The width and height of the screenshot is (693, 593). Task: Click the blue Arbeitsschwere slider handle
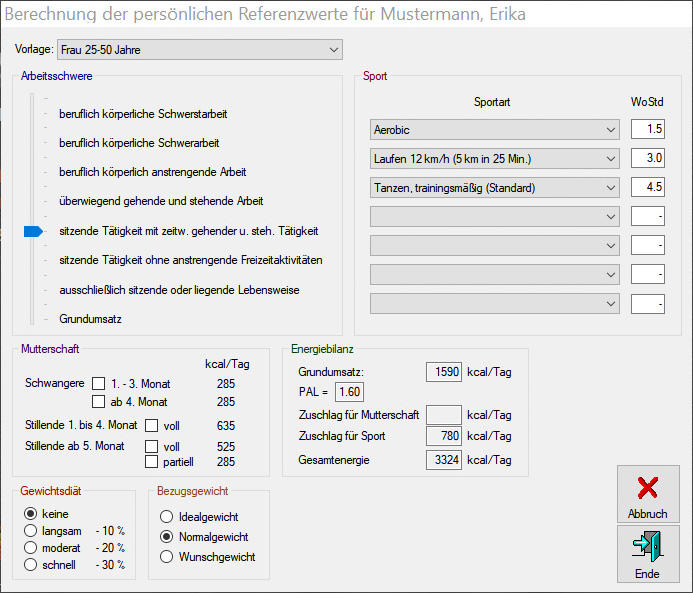coord(33,231)
